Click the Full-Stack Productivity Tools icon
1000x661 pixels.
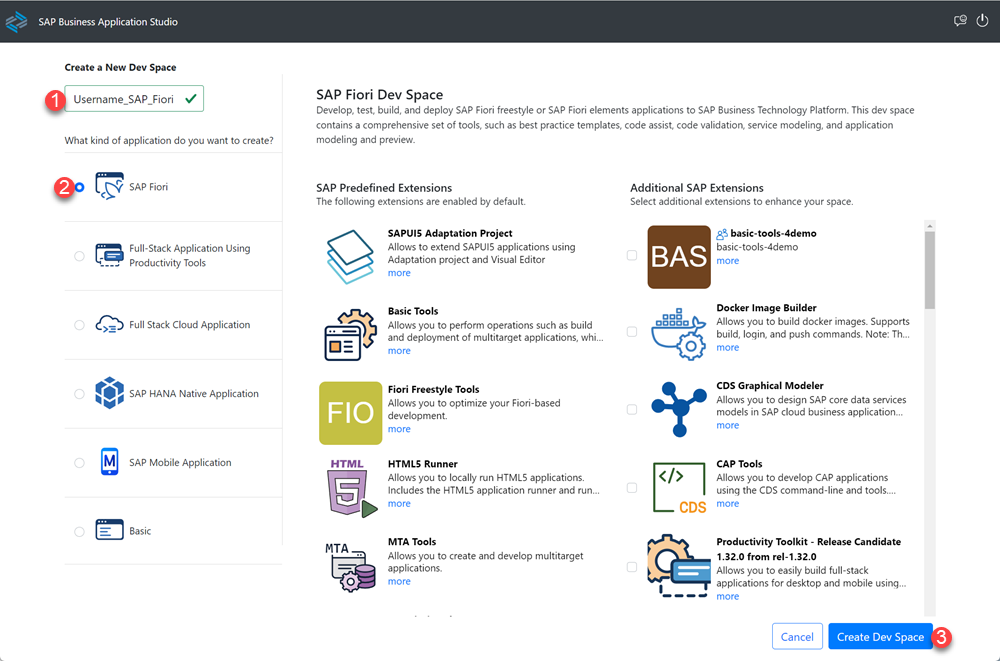[109, 255]
